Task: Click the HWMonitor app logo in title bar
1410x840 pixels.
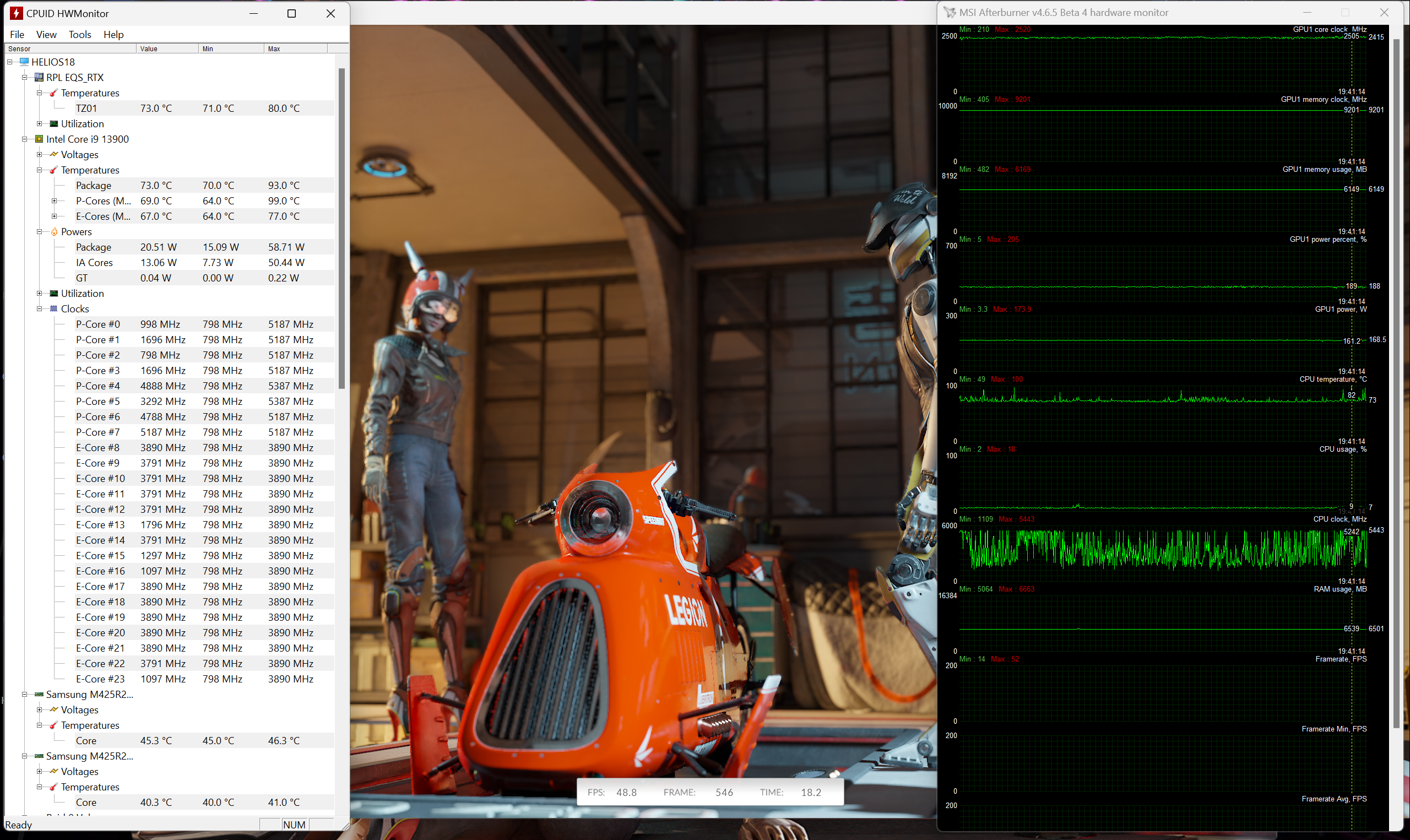Action: pos(17,13)
